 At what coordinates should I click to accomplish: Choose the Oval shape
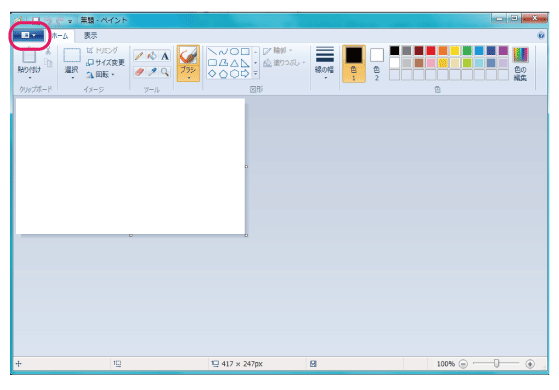click(x=234, y=52)
